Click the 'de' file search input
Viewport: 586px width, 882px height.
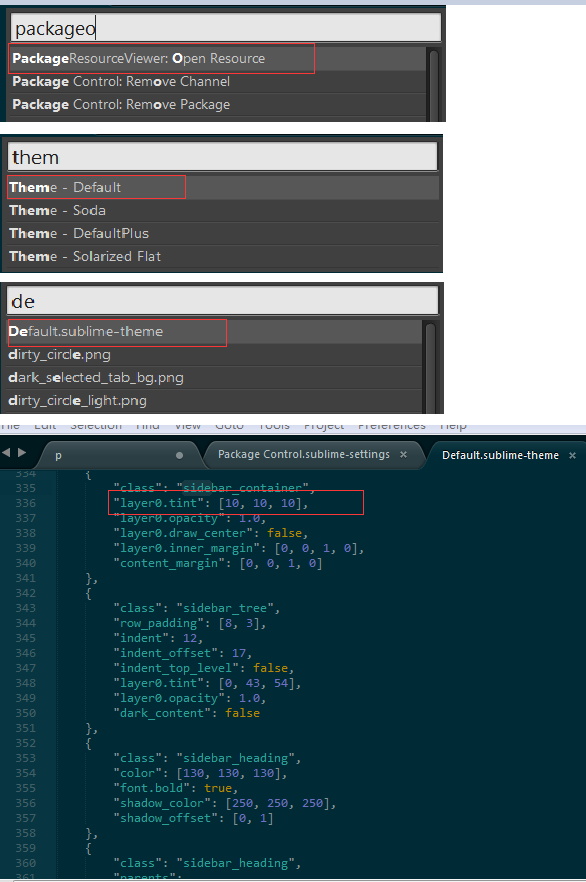[x=223, y=302]
